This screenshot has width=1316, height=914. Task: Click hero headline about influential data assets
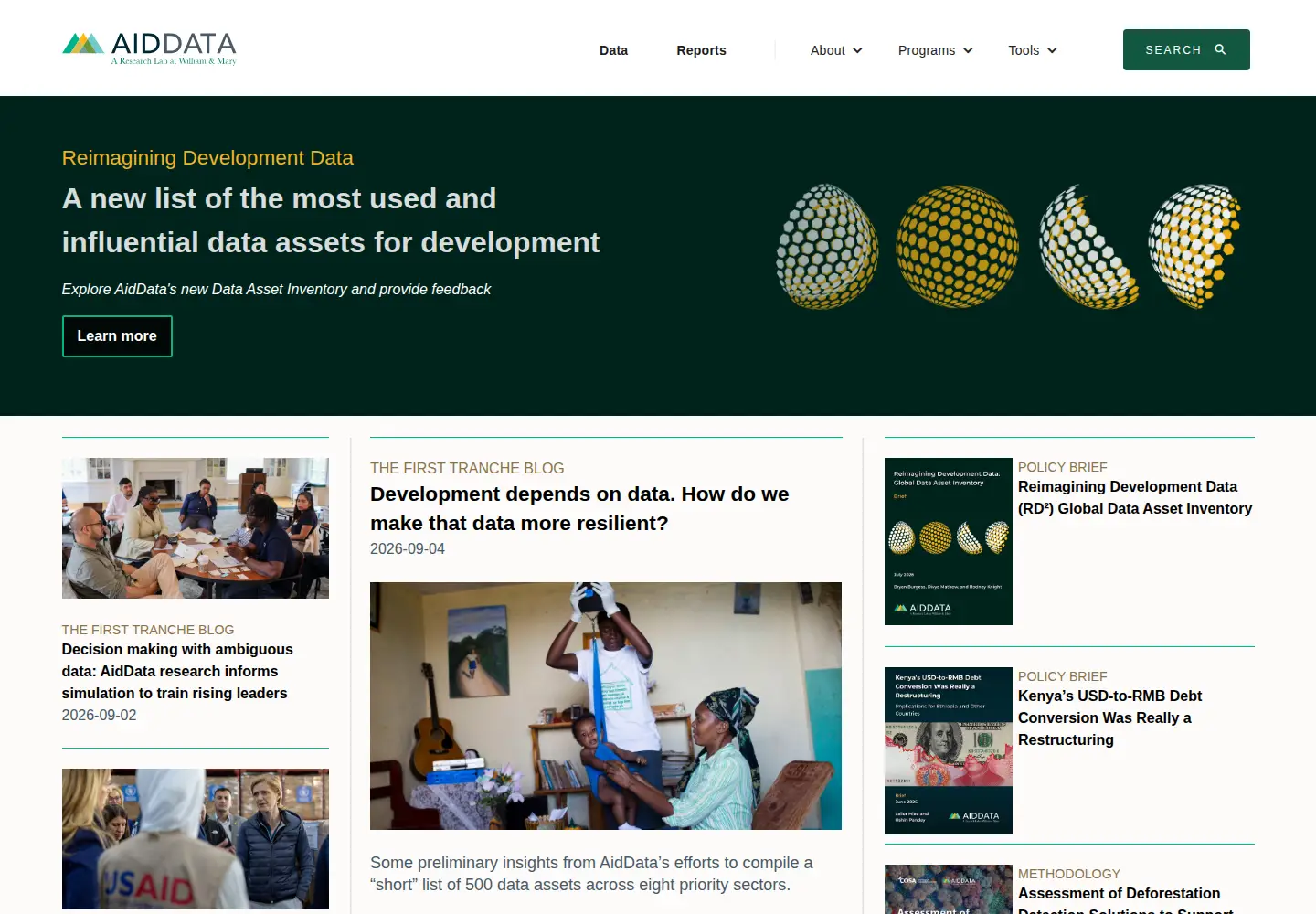click(331, 220)
